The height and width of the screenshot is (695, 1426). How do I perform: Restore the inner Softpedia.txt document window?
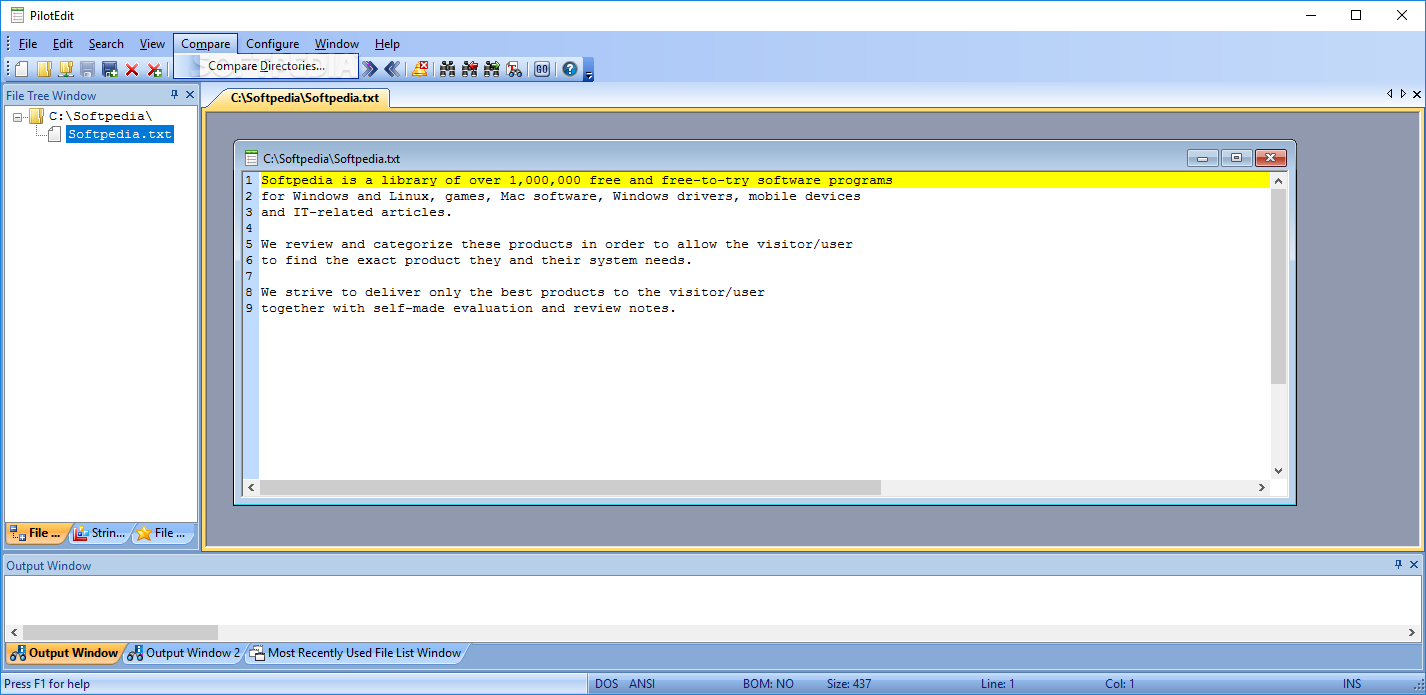tap(1236, 158)
